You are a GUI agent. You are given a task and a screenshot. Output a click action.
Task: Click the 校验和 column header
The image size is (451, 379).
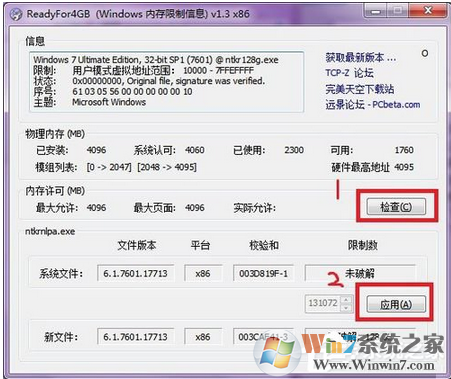pos(264,245)
